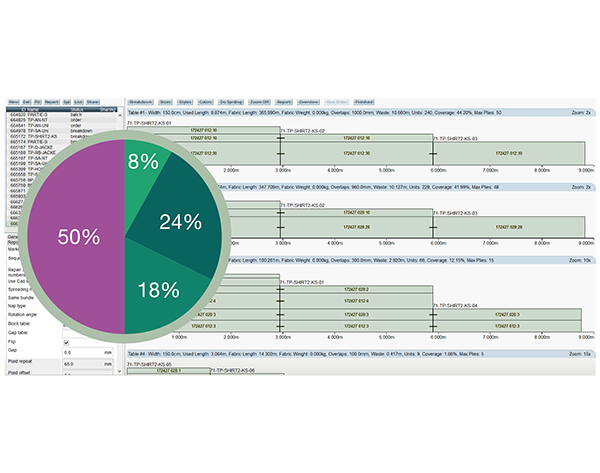Click the Styles button

(185, 102)
